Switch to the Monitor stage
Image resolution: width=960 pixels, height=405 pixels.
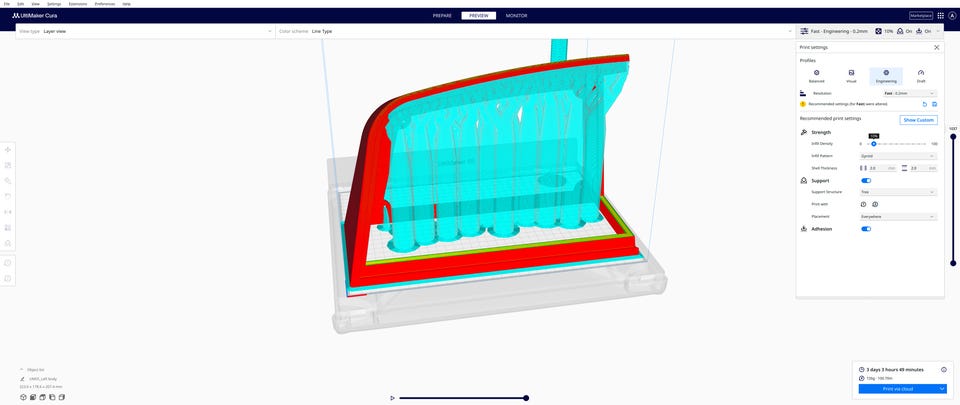tap(516, 15)
